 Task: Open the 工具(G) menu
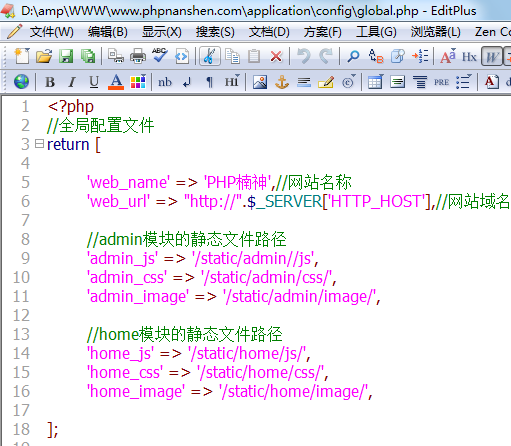point(376,32)
